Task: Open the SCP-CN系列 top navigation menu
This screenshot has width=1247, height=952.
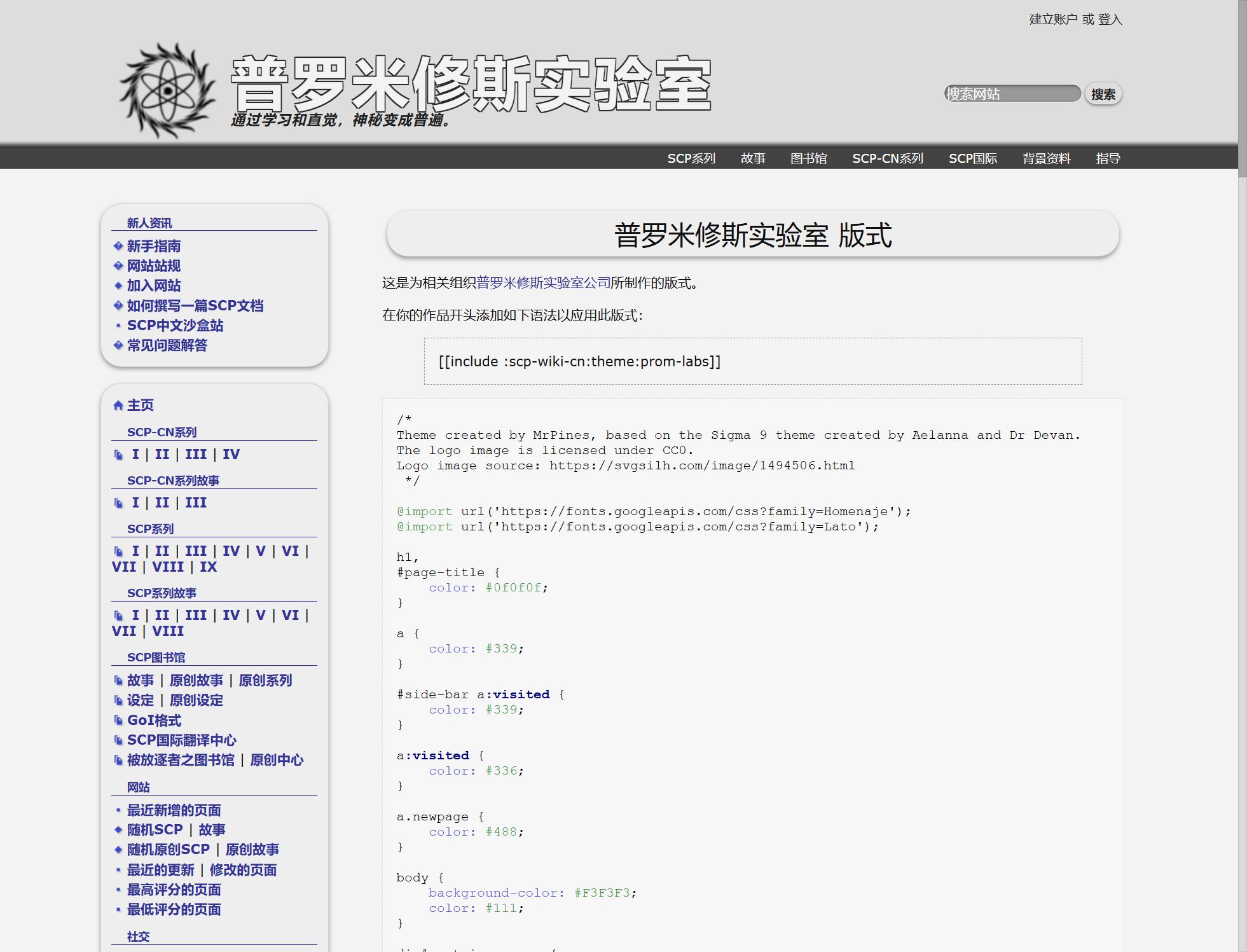Action: [887, 158]
